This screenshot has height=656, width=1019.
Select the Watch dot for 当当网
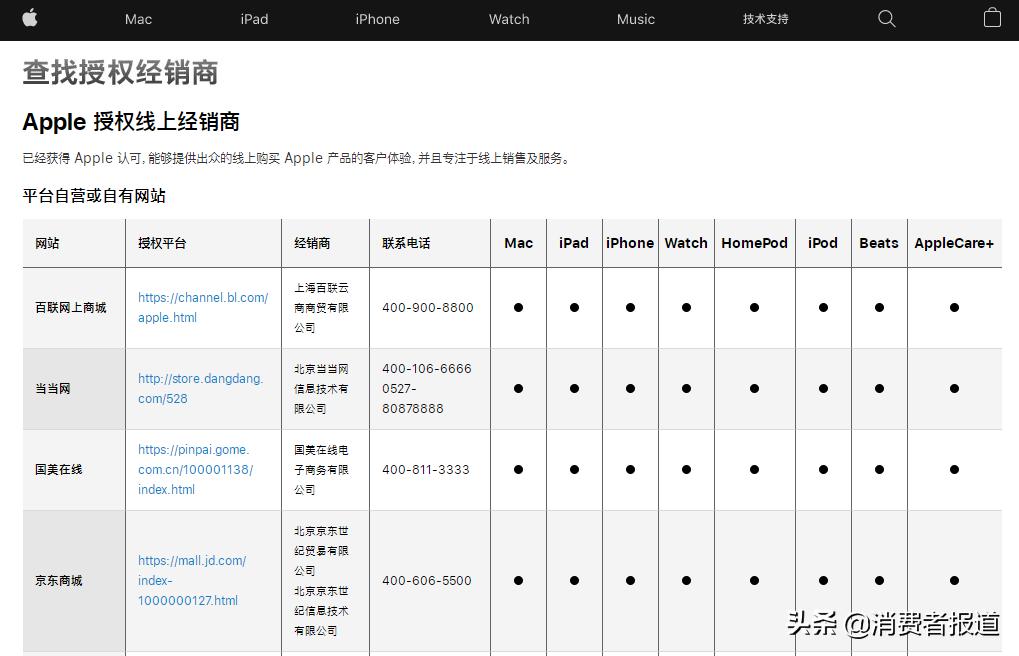pyautogui.click(x=686, y=388)
